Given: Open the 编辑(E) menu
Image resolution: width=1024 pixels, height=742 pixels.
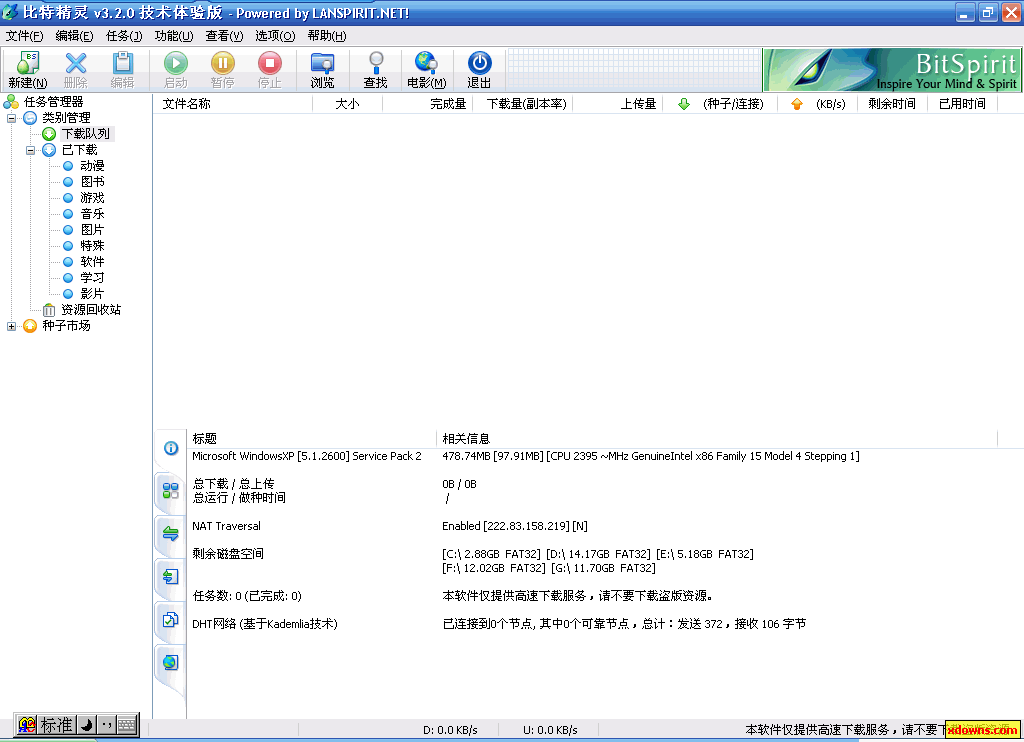Looking at the screenshot, I should 74,36.
